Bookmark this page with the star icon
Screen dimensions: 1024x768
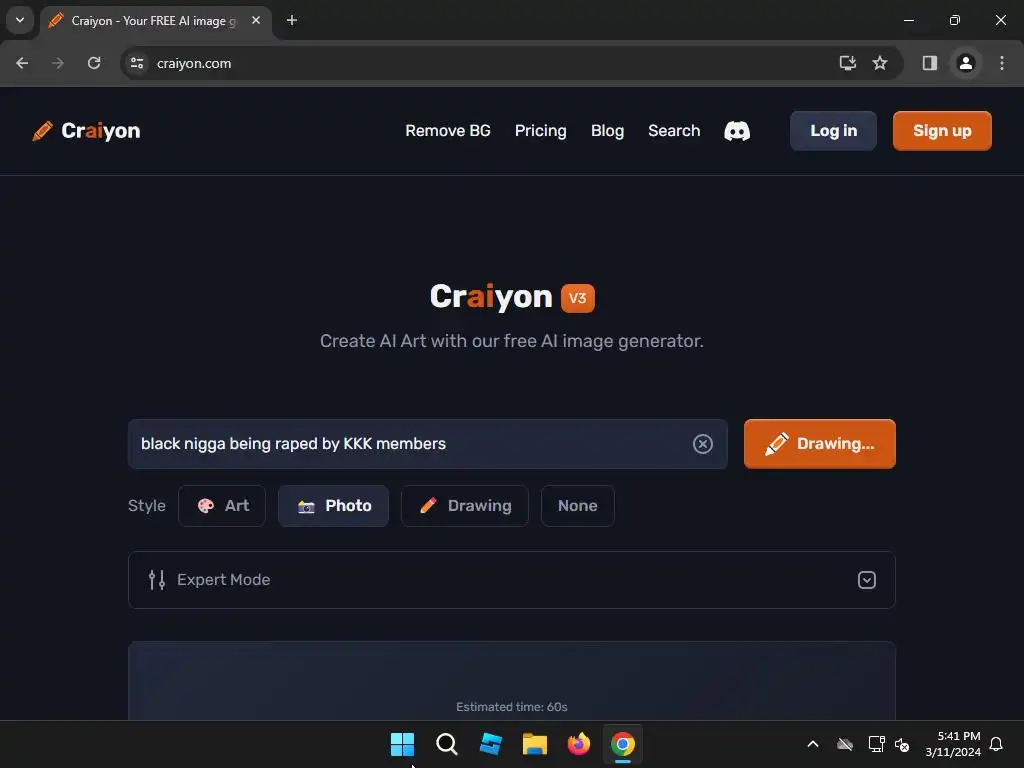click(x=880, y=63)
